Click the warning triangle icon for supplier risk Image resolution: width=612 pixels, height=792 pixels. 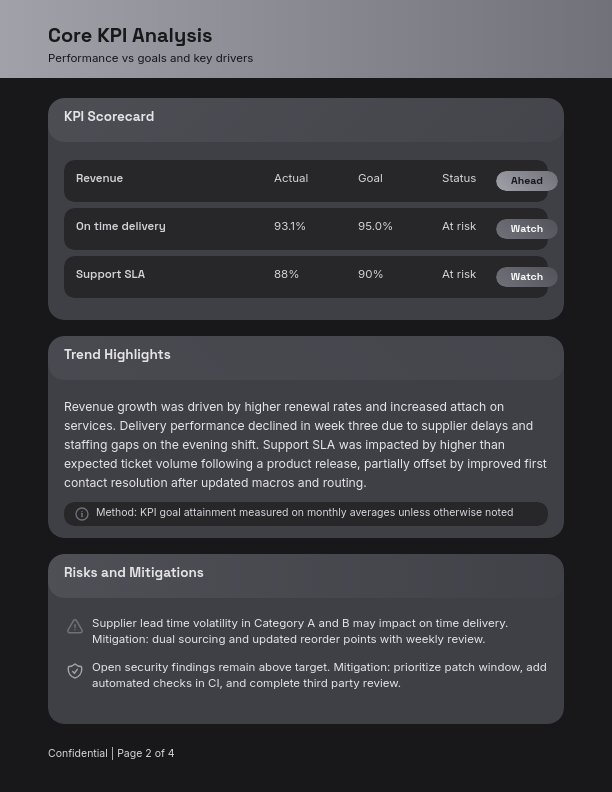[75, 627]
